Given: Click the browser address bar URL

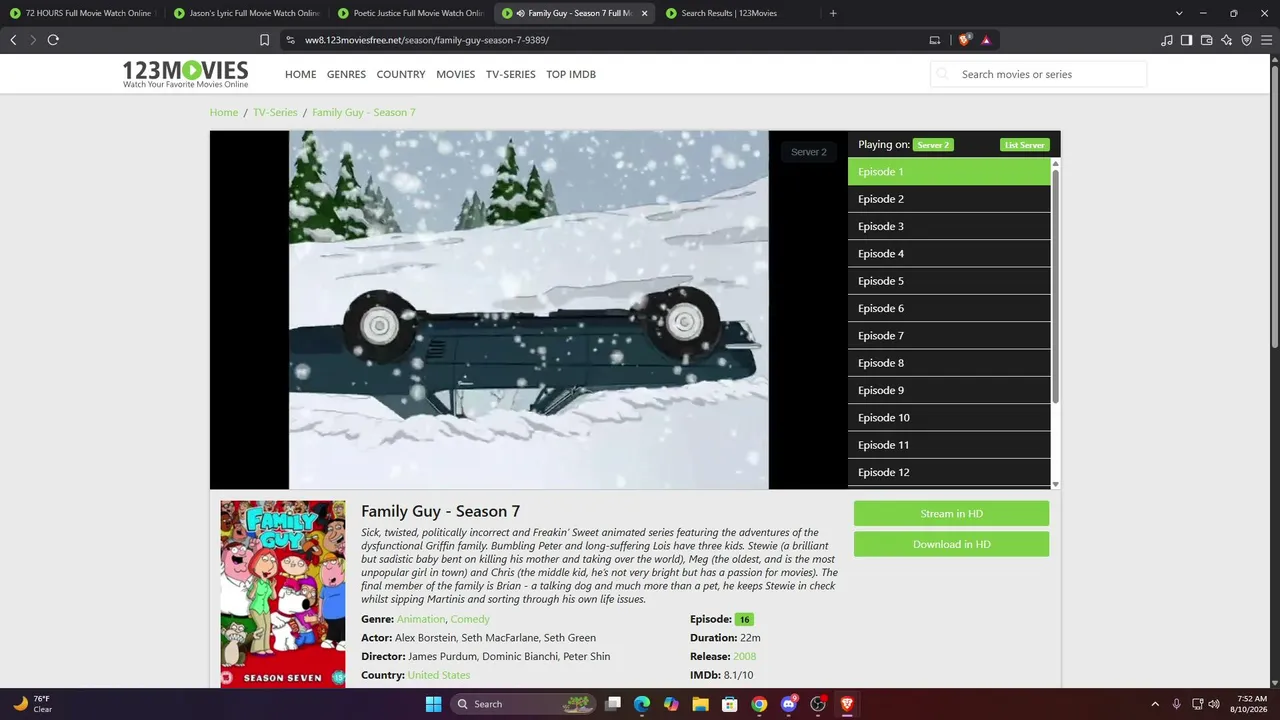Looking at the screenshot, I should (x=427, y=40).
